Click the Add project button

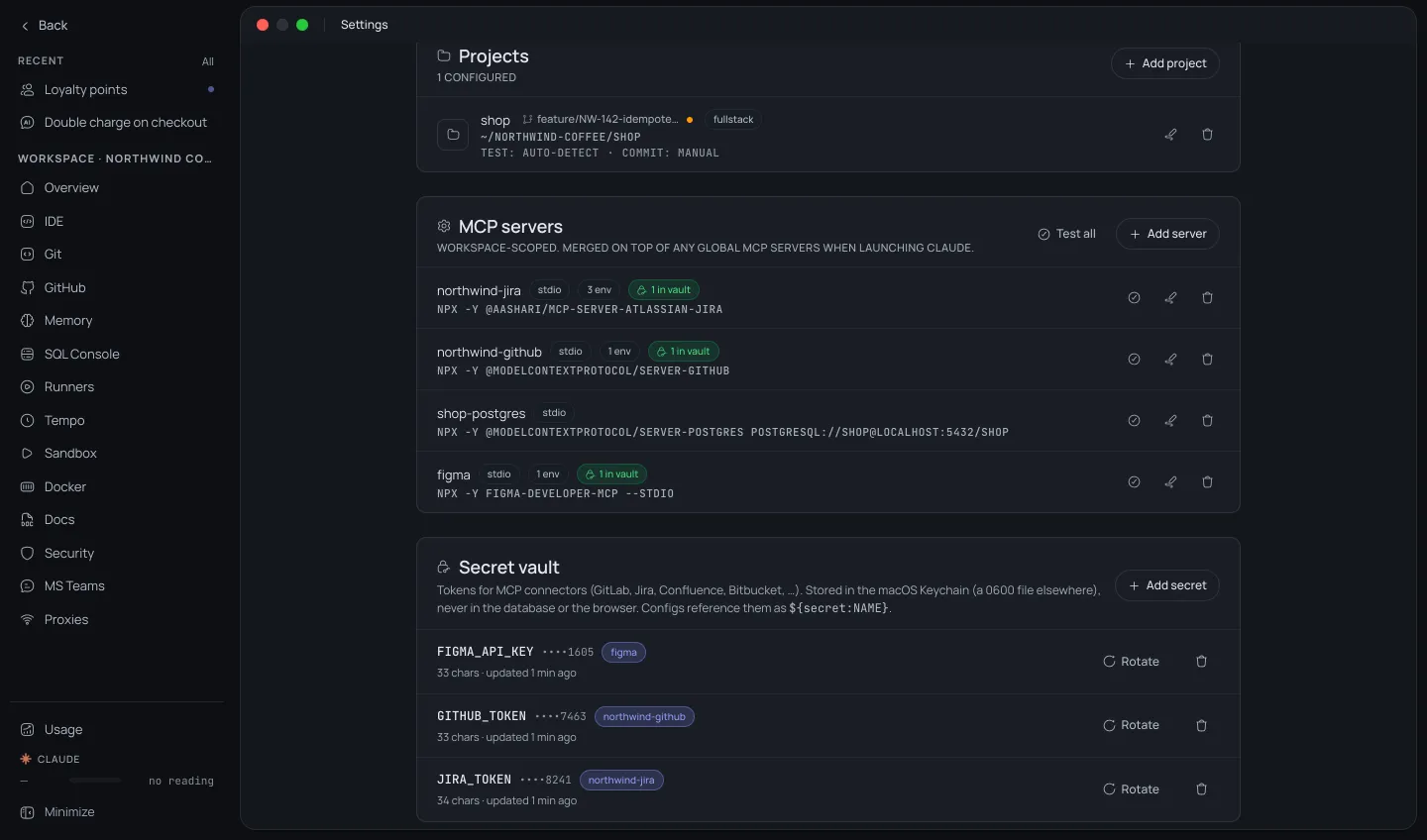[1165, 63]
